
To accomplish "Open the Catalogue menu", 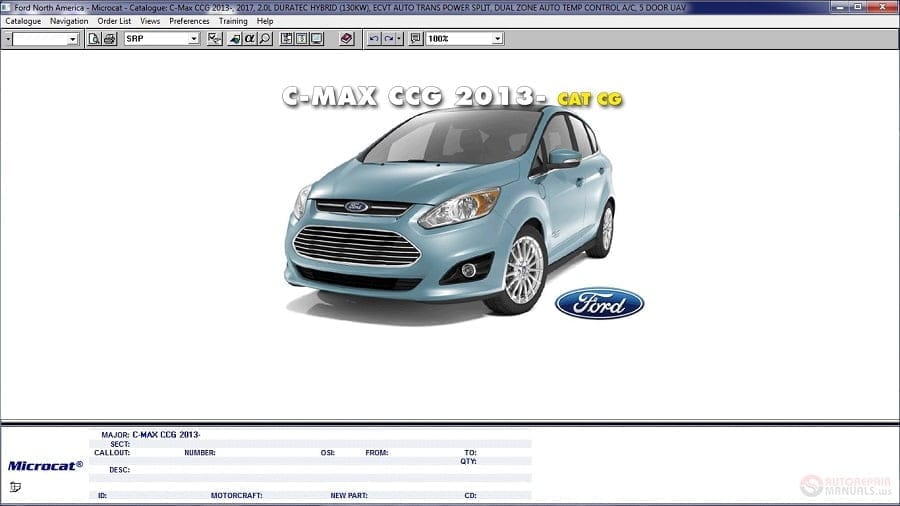I will (x=23, y=21).
